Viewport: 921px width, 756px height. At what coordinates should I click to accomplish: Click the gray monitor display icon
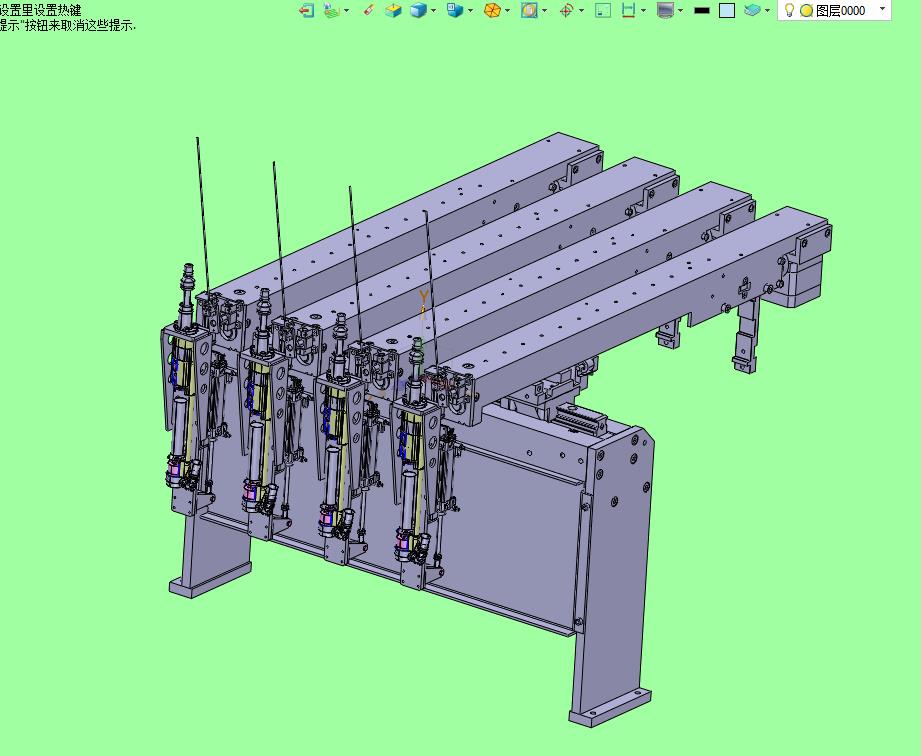[x=665, y=10]
